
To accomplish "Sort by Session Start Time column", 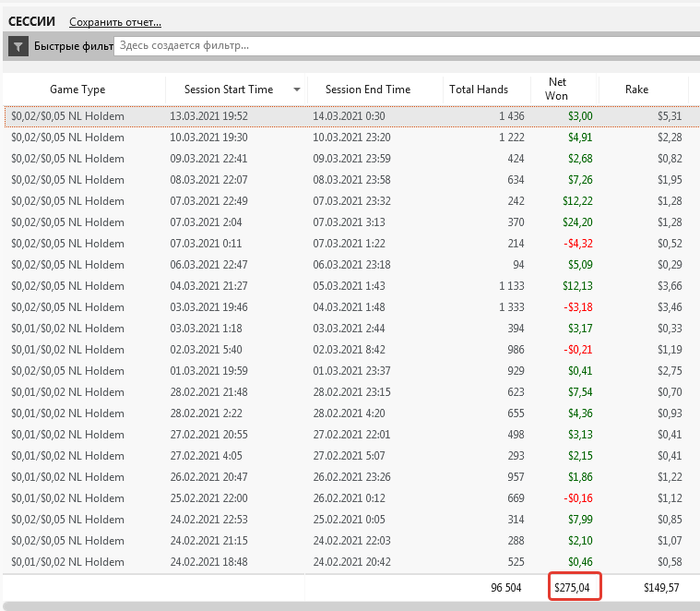I will [229, 89].
